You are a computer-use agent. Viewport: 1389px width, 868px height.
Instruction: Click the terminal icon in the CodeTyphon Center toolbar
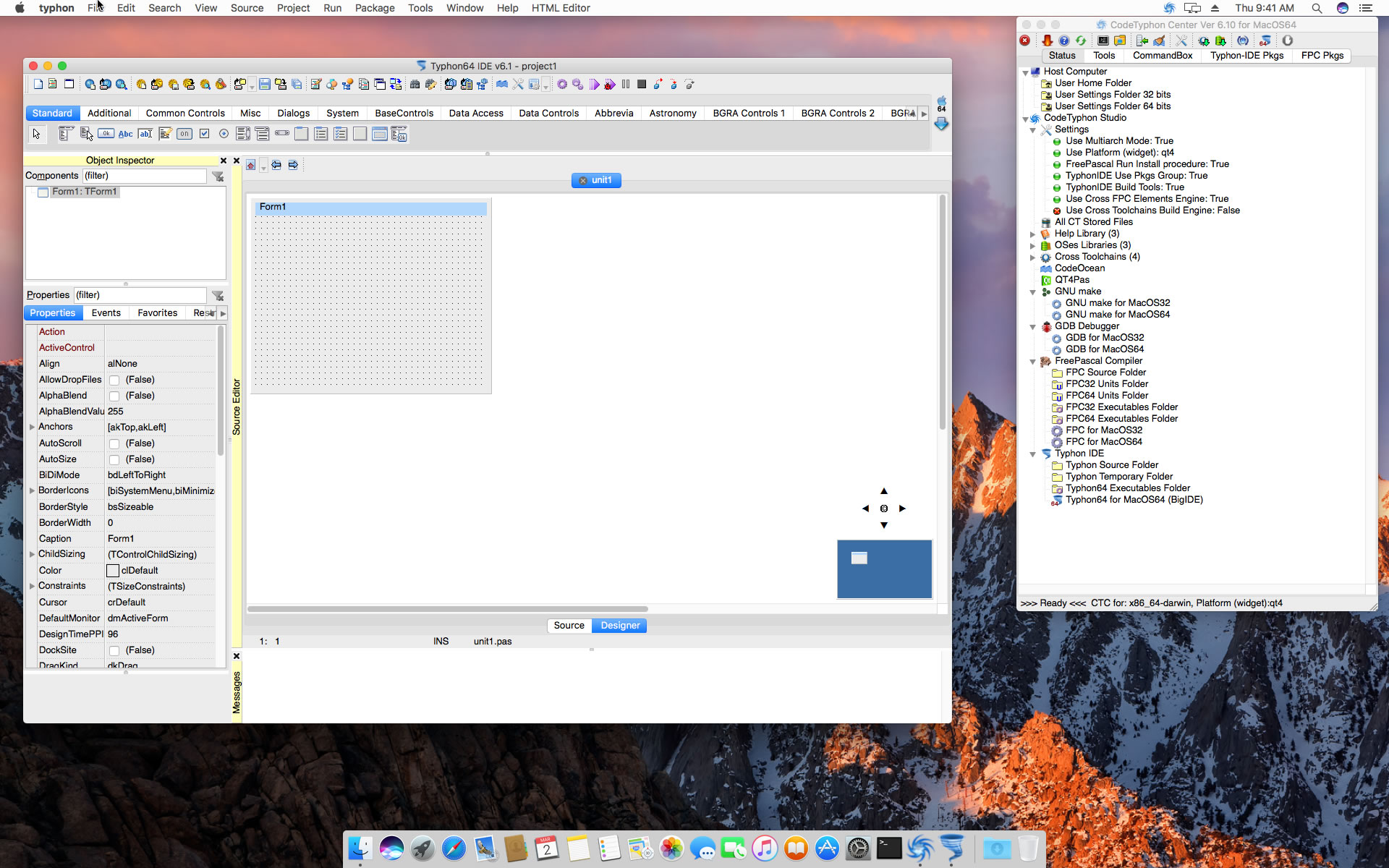[x=1103, y=41]
